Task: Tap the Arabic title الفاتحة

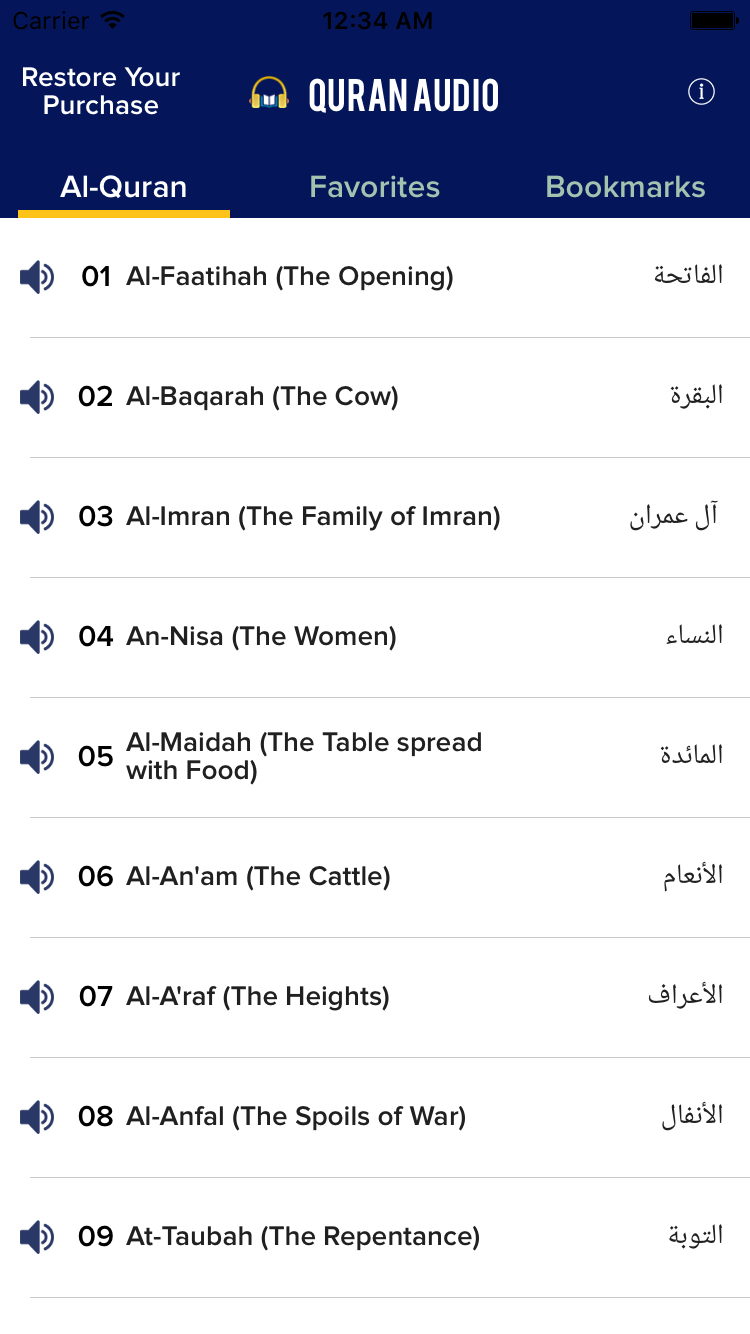Action: (688, 276)
